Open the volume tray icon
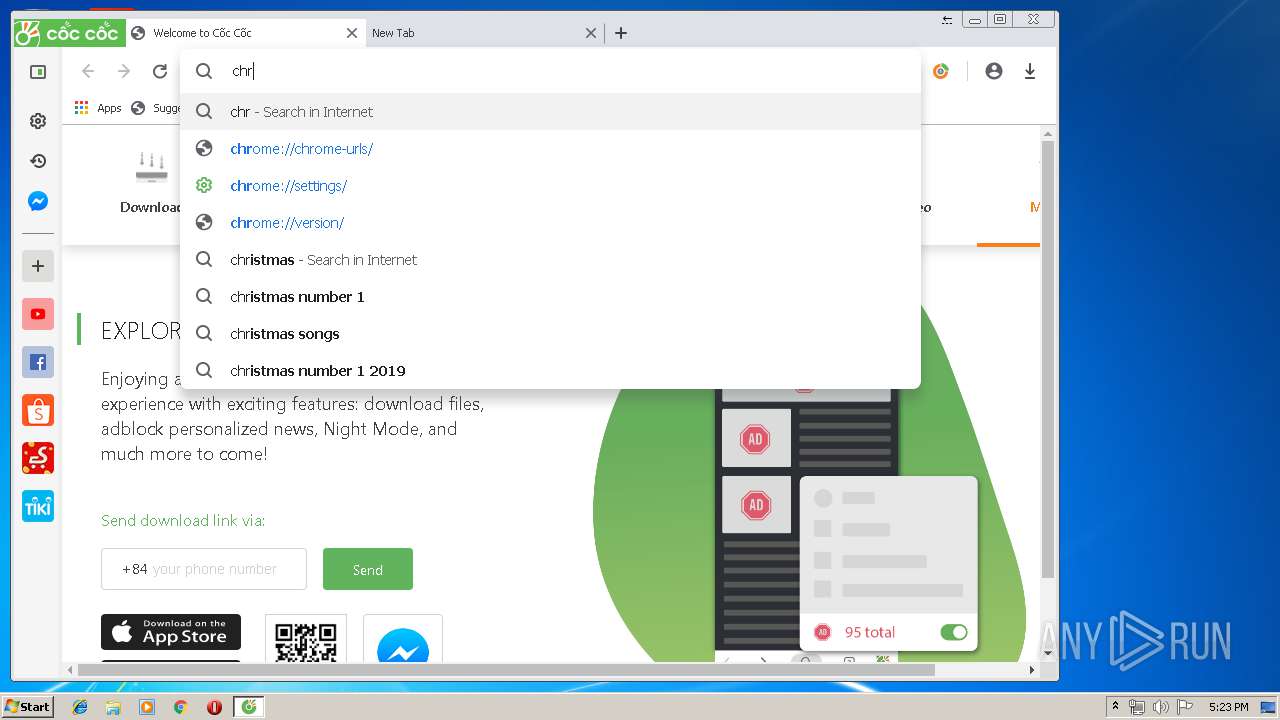The image size is (1280, 720). pos(1160,707)
